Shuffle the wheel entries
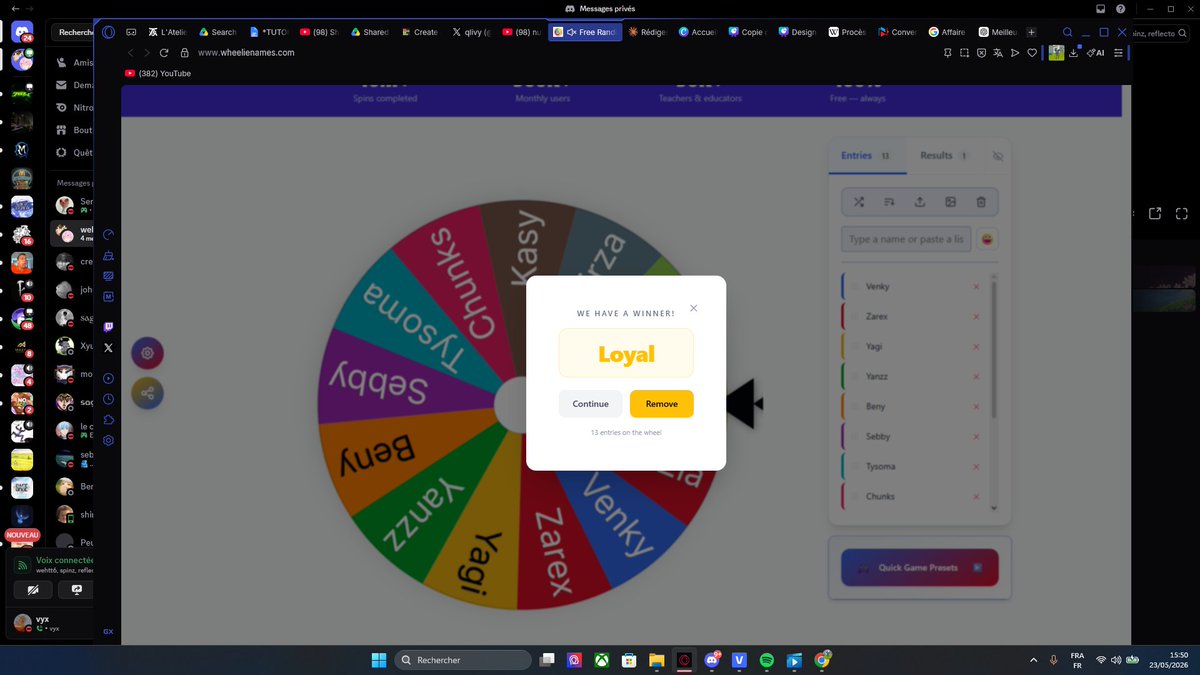1200x675 pixels. click(x=859, y=202)
